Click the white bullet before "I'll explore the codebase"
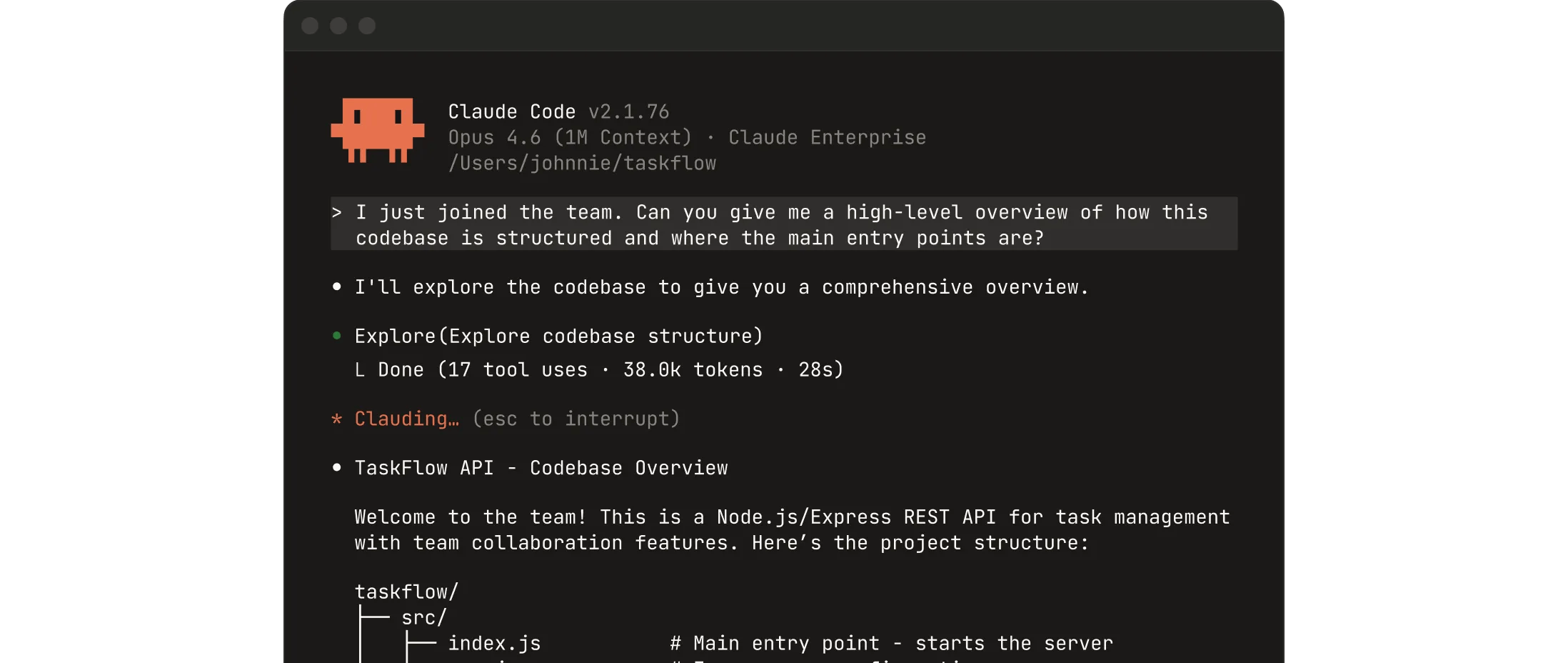 336,287
